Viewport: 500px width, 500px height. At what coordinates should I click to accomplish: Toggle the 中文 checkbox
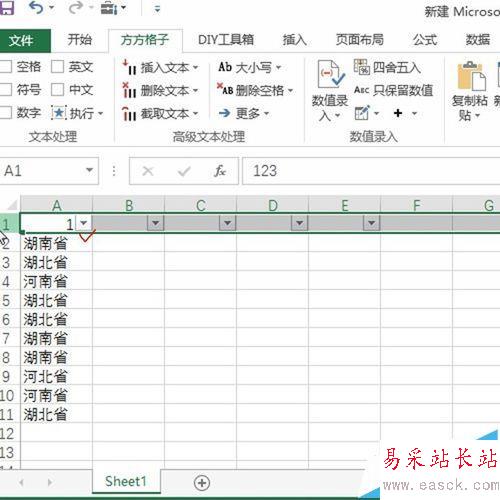coord(57,89)
